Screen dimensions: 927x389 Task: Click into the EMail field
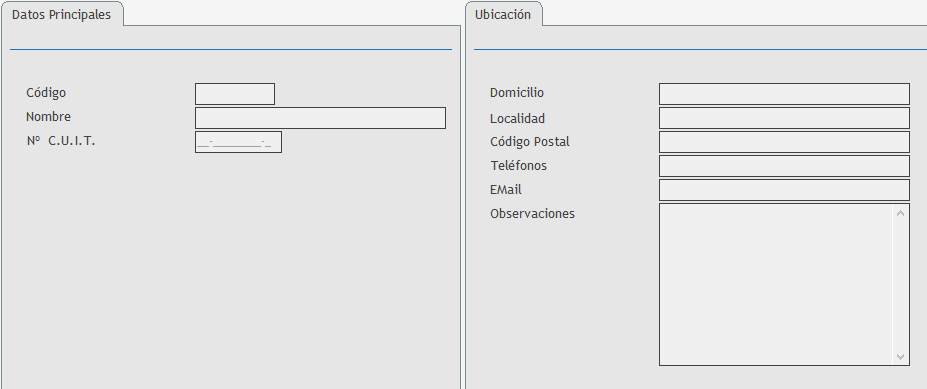[784, 190]
